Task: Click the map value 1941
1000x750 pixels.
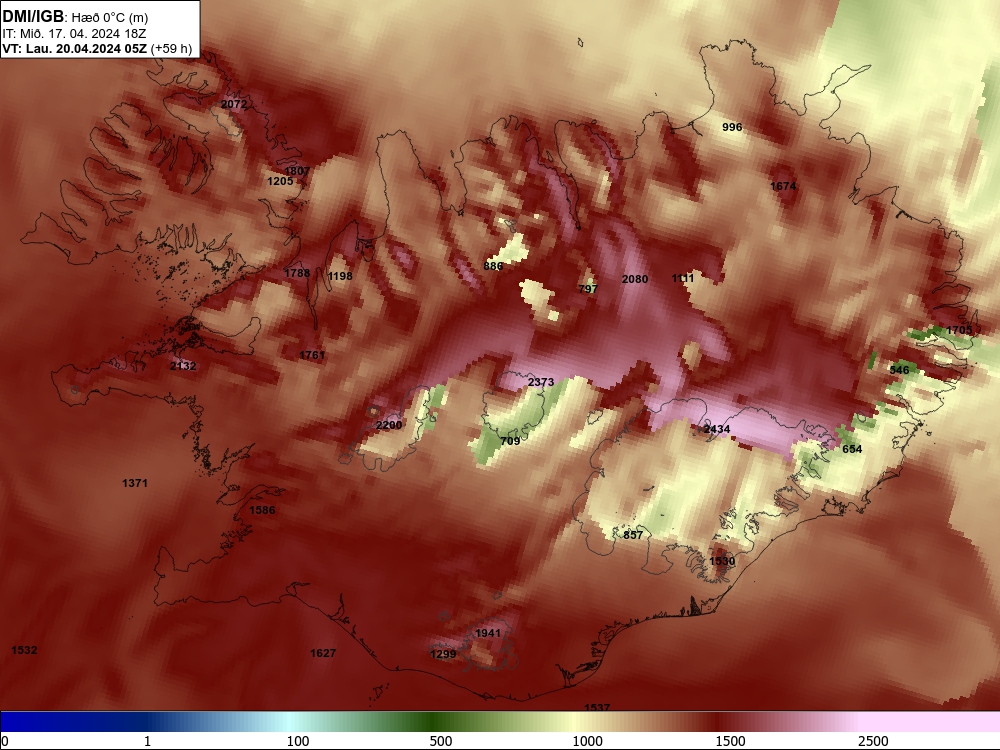Action: 488,633
